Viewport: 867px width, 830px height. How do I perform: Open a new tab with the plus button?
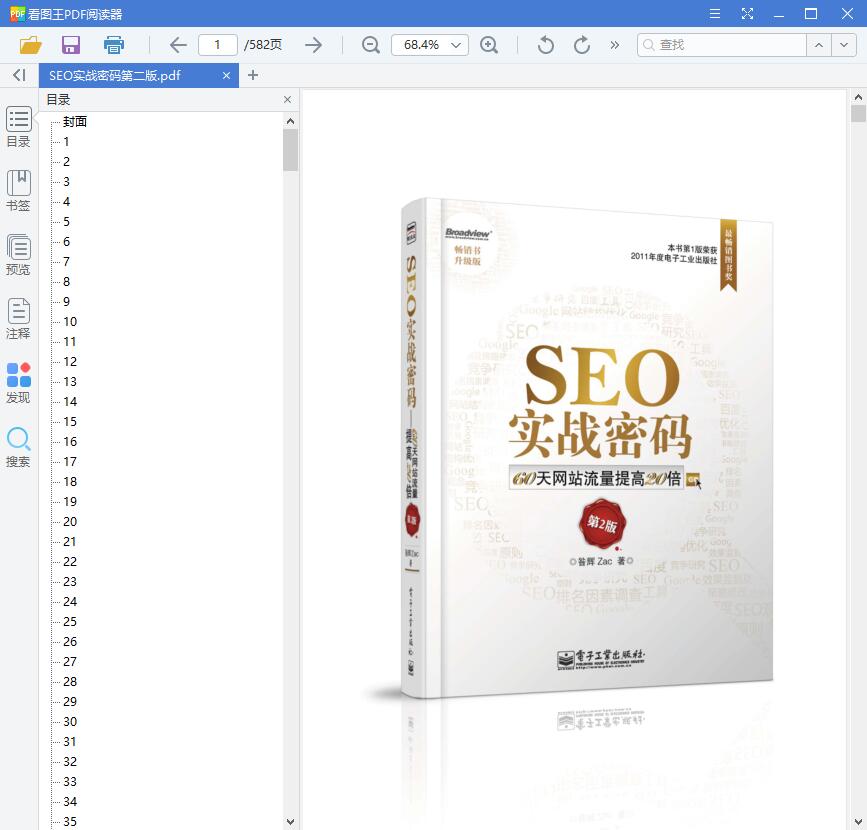point(252,75)
